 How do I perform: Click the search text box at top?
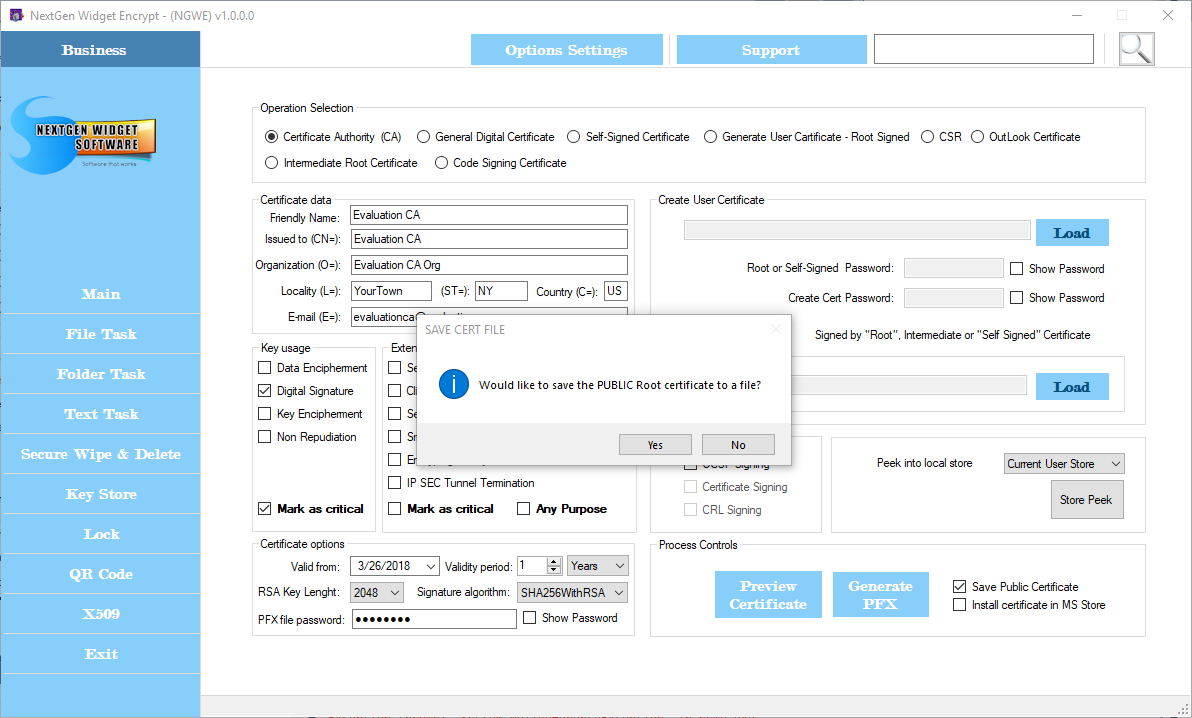point(984,49)
